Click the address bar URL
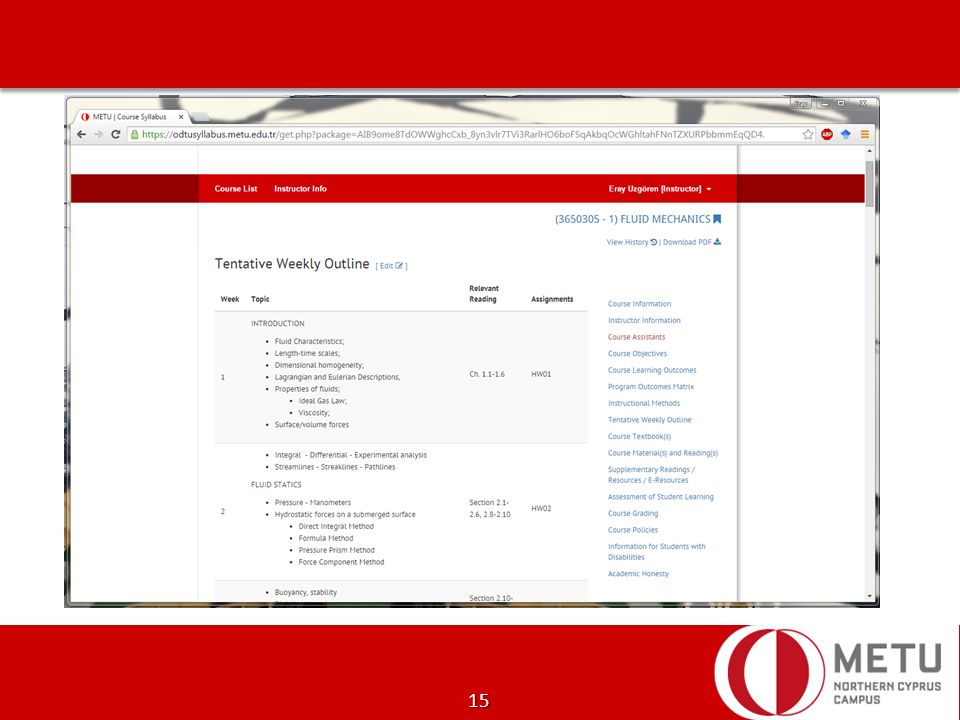The image size is (960, 720). 453,134
